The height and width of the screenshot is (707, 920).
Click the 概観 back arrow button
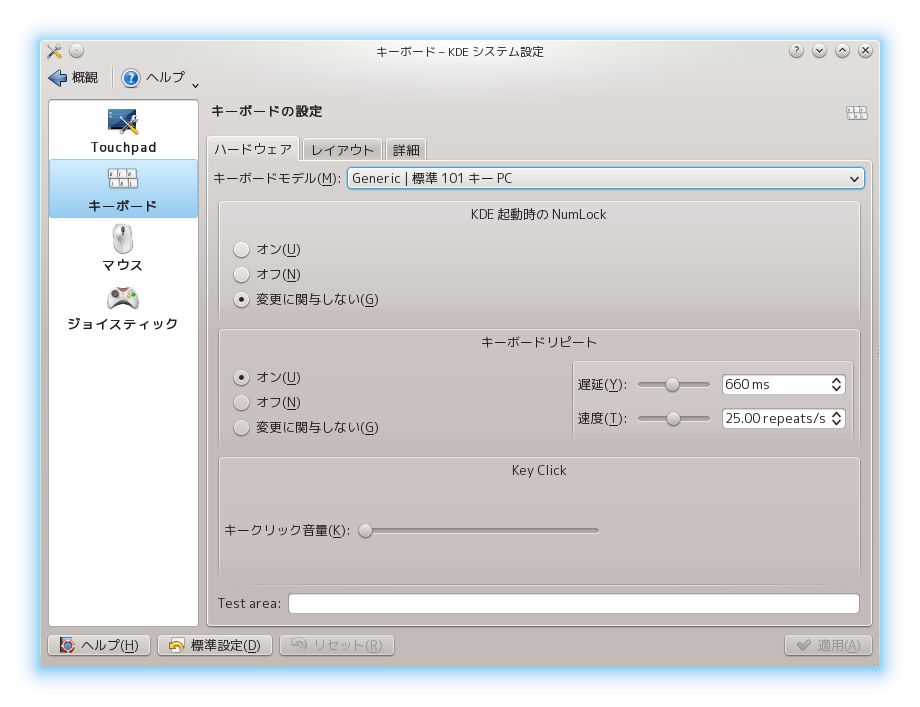(x=73, y=77)
